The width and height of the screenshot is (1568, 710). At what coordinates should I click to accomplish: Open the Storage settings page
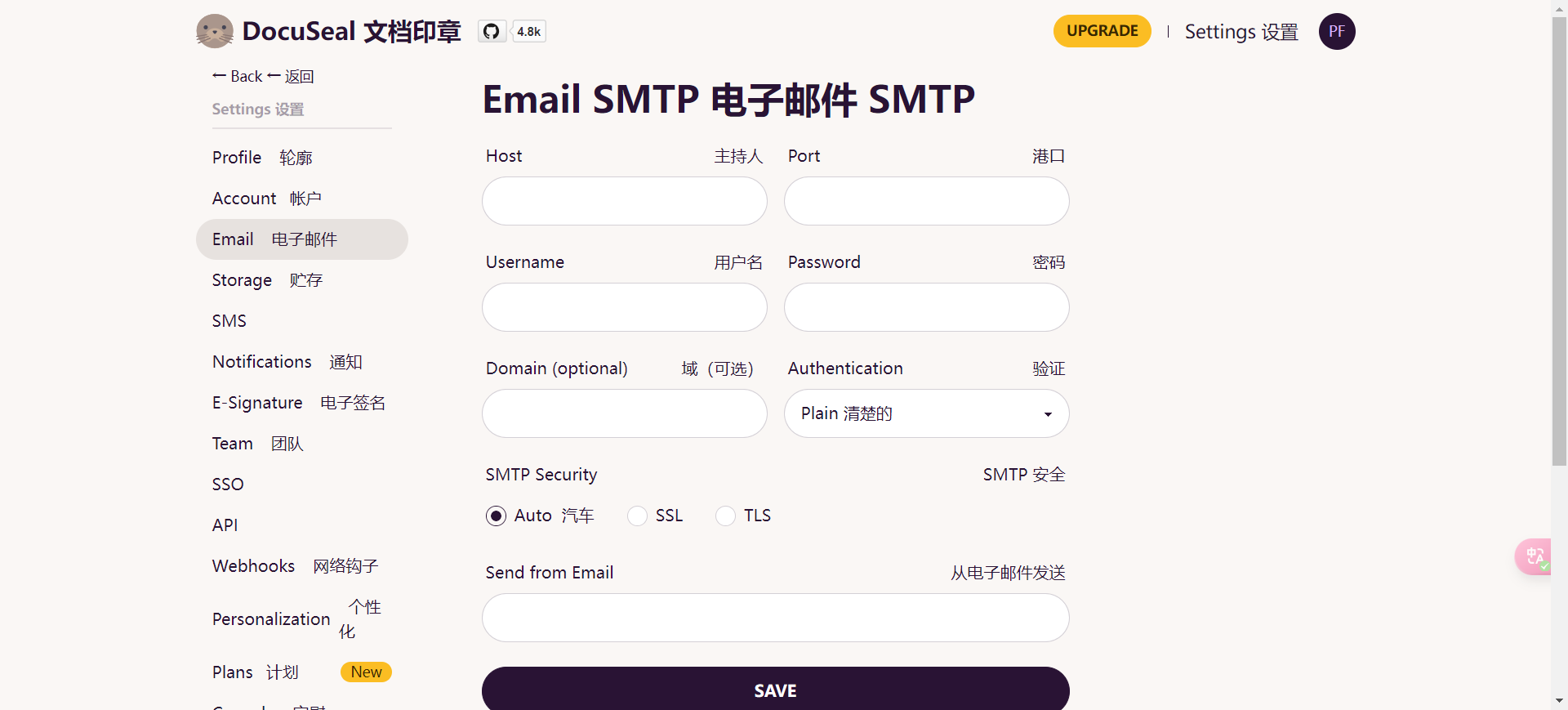(242, 280)
